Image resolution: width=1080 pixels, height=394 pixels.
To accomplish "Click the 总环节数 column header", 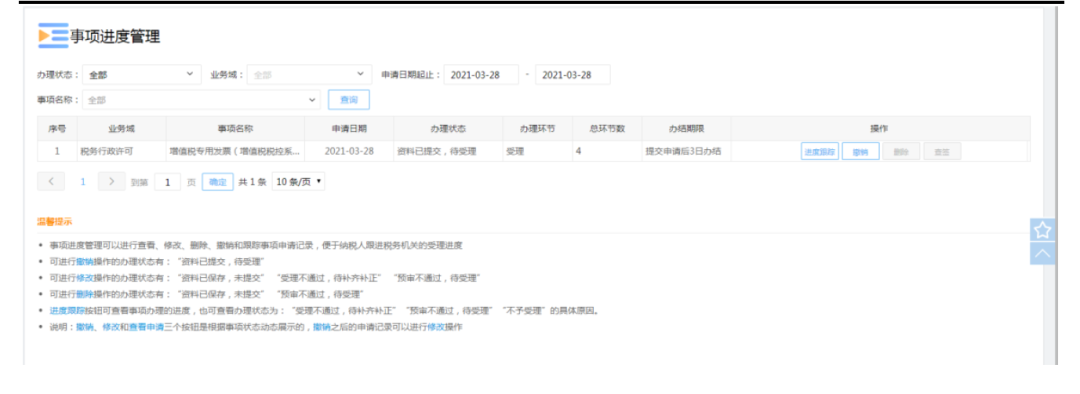I will click(x=607, y=129).
